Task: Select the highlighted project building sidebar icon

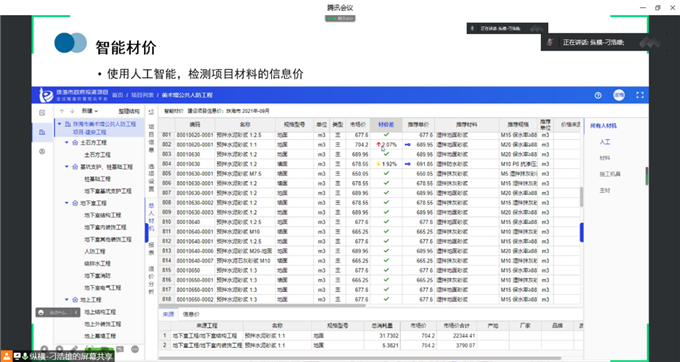Action: click(42, 132)
